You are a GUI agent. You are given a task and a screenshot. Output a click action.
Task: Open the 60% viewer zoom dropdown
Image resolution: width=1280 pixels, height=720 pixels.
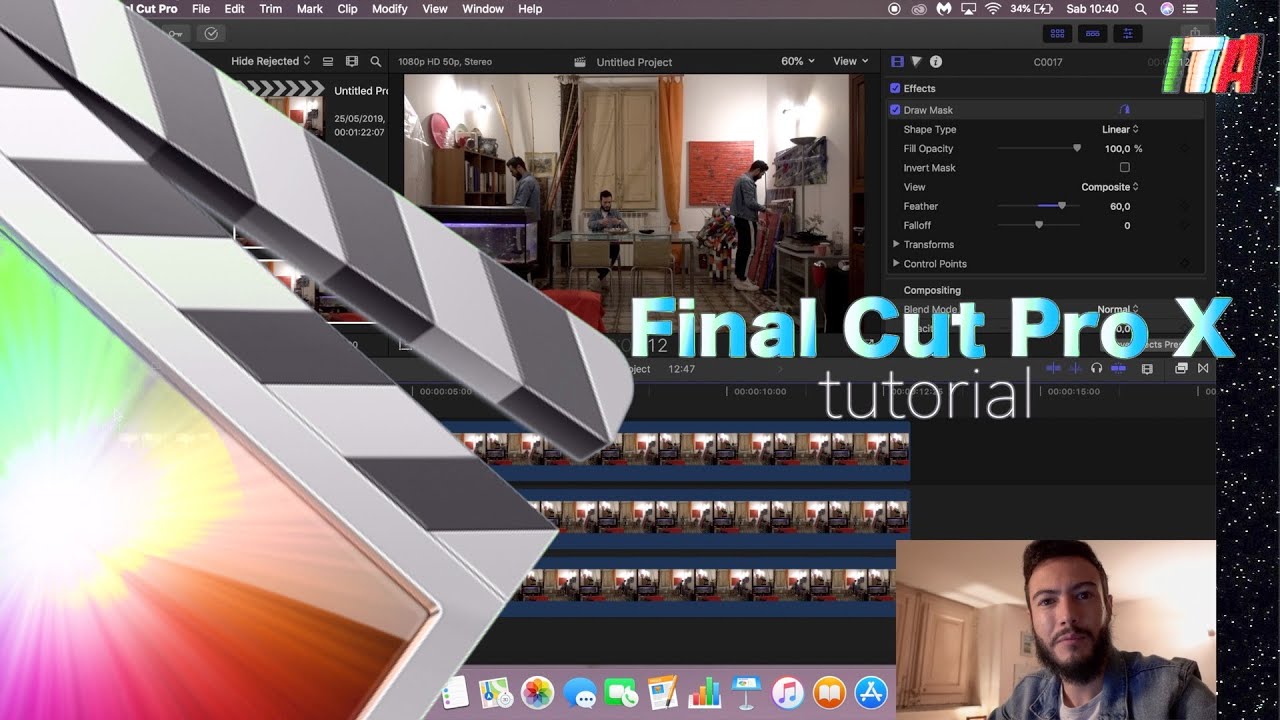coord(797,62)
